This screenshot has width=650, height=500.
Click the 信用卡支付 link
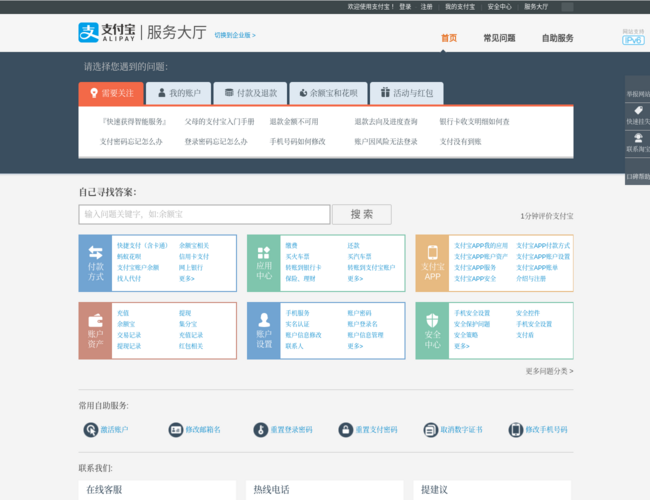pos(194,257)
